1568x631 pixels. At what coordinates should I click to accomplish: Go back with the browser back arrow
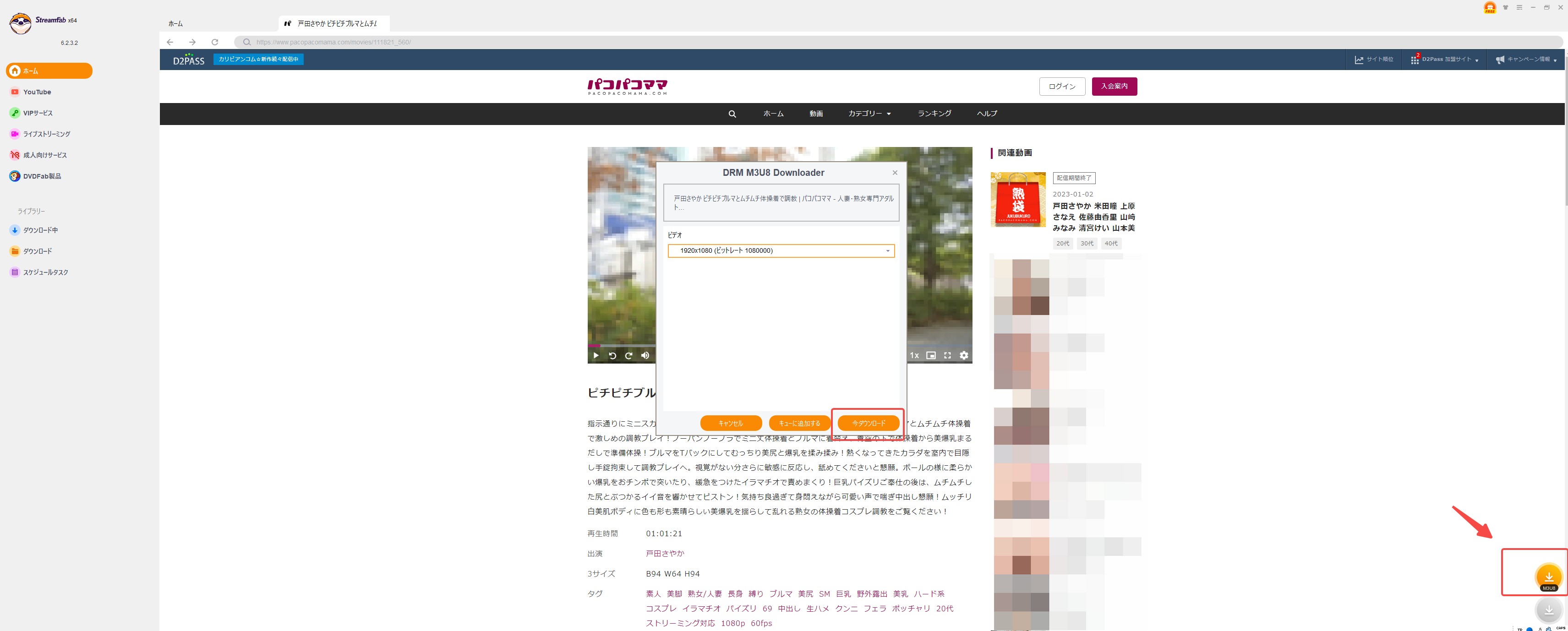click(170, 42)
